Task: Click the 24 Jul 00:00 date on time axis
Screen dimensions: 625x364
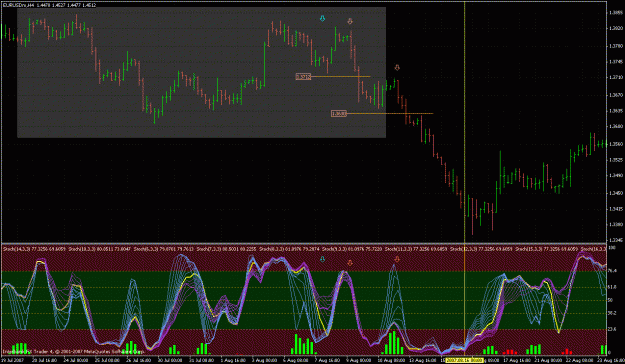Action: pyautogui.click(x=76, y=360)
